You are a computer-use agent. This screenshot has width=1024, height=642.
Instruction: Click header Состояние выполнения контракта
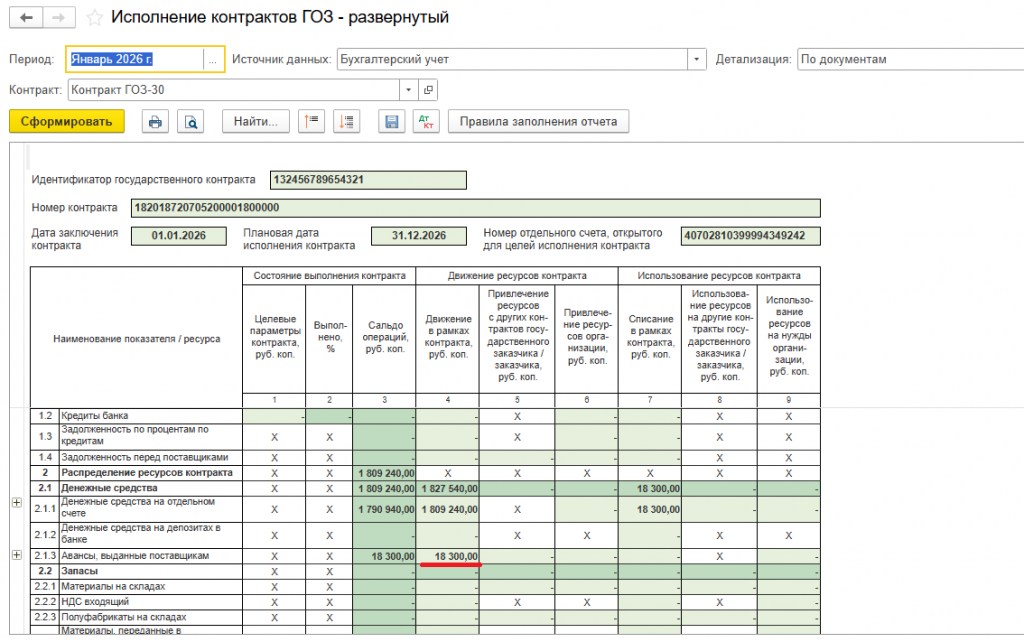[x=329, y=276]
